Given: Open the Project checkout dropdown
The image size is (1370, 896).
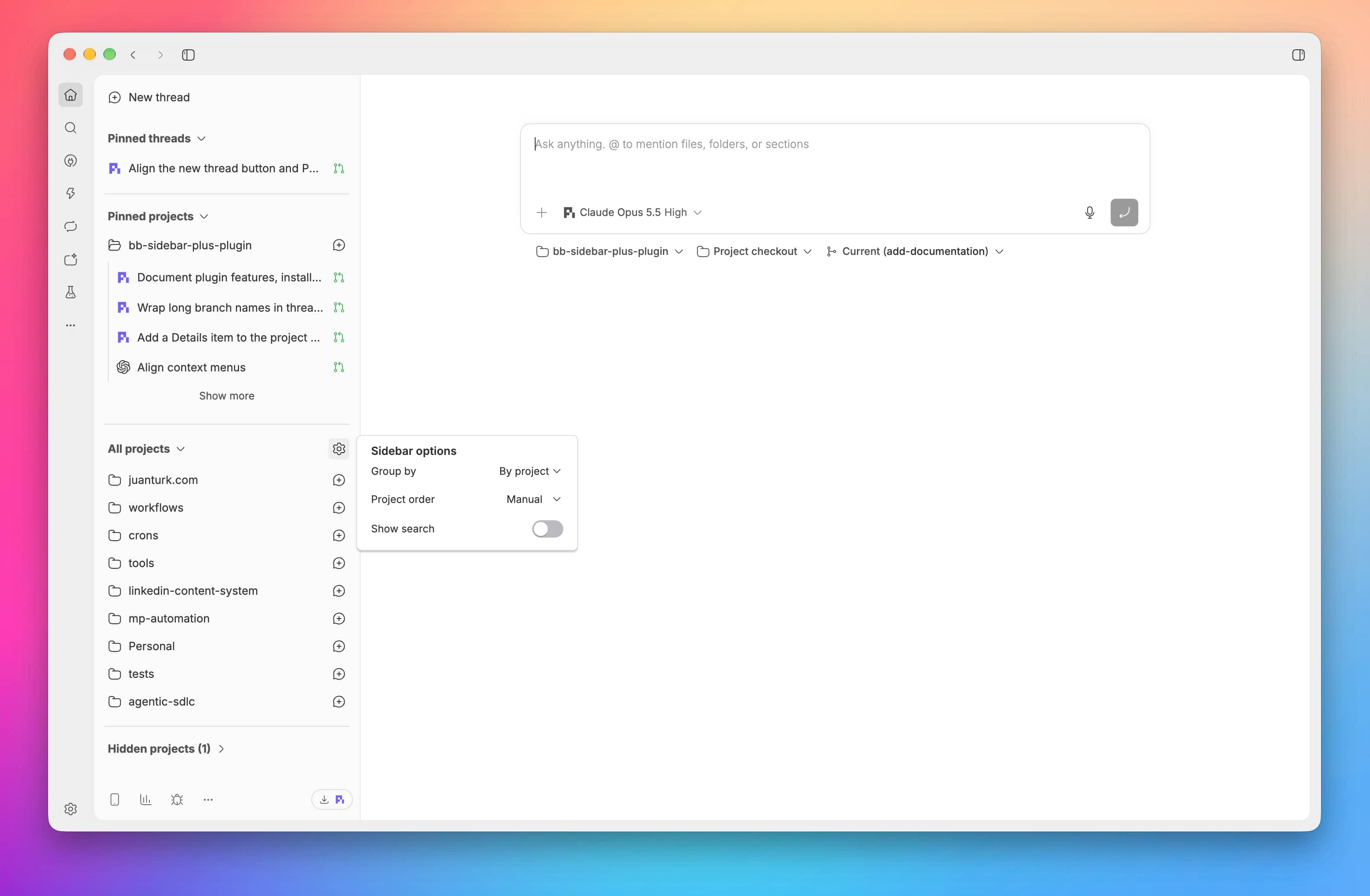Looking at the screenshot, I should click(x=754, y=251).
